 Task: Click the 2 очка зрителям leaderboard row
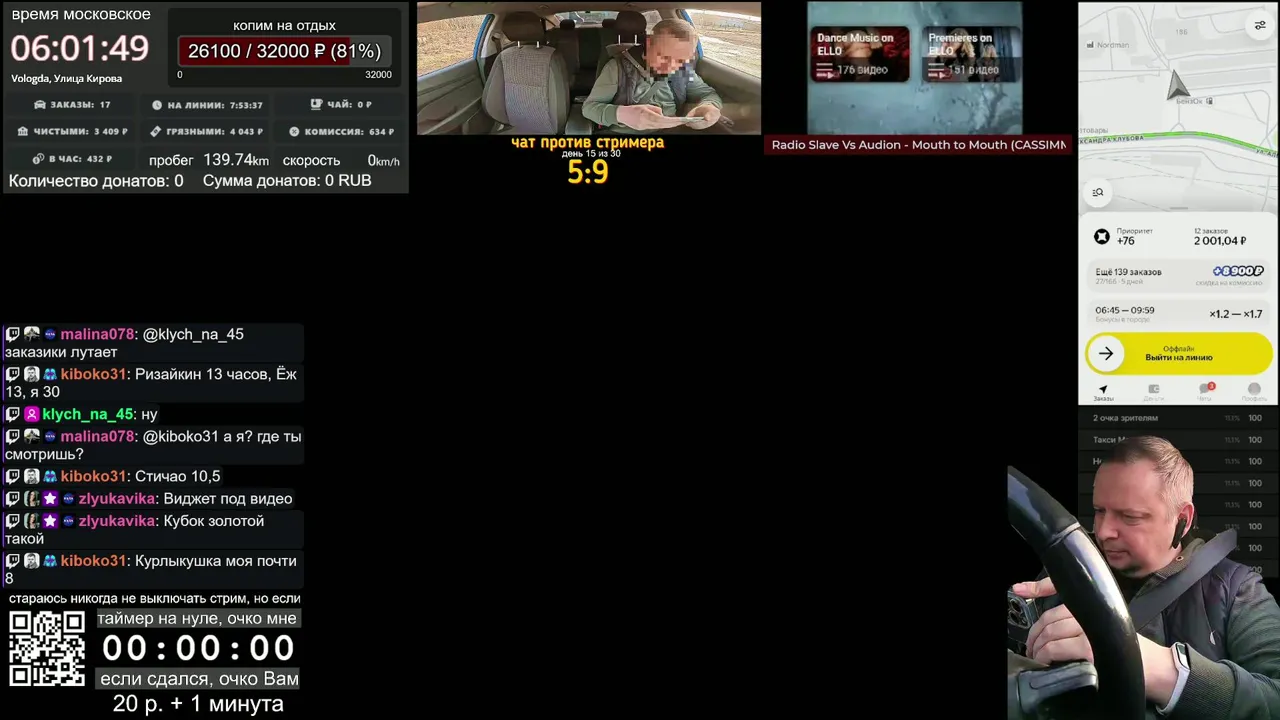[x=1178, y=418]
